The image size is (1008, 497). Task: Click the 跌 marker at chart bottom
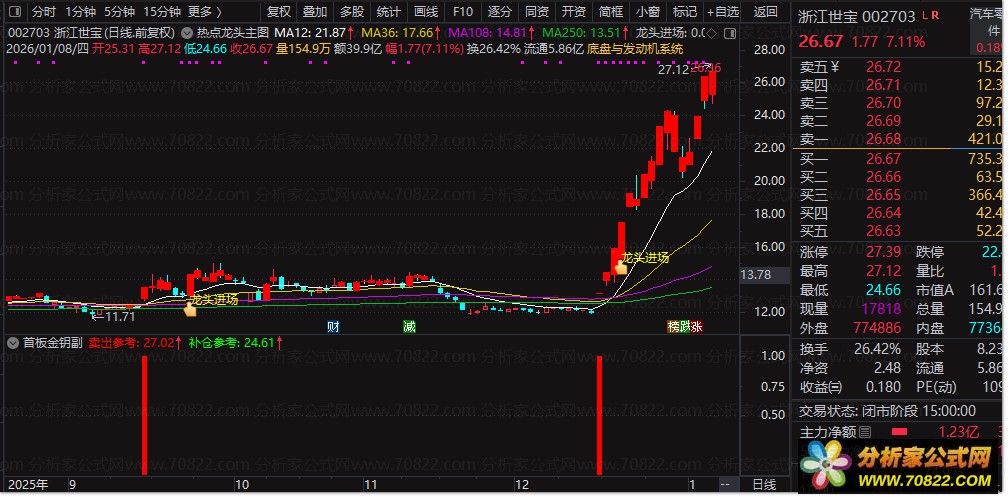(x=685, y=327)
